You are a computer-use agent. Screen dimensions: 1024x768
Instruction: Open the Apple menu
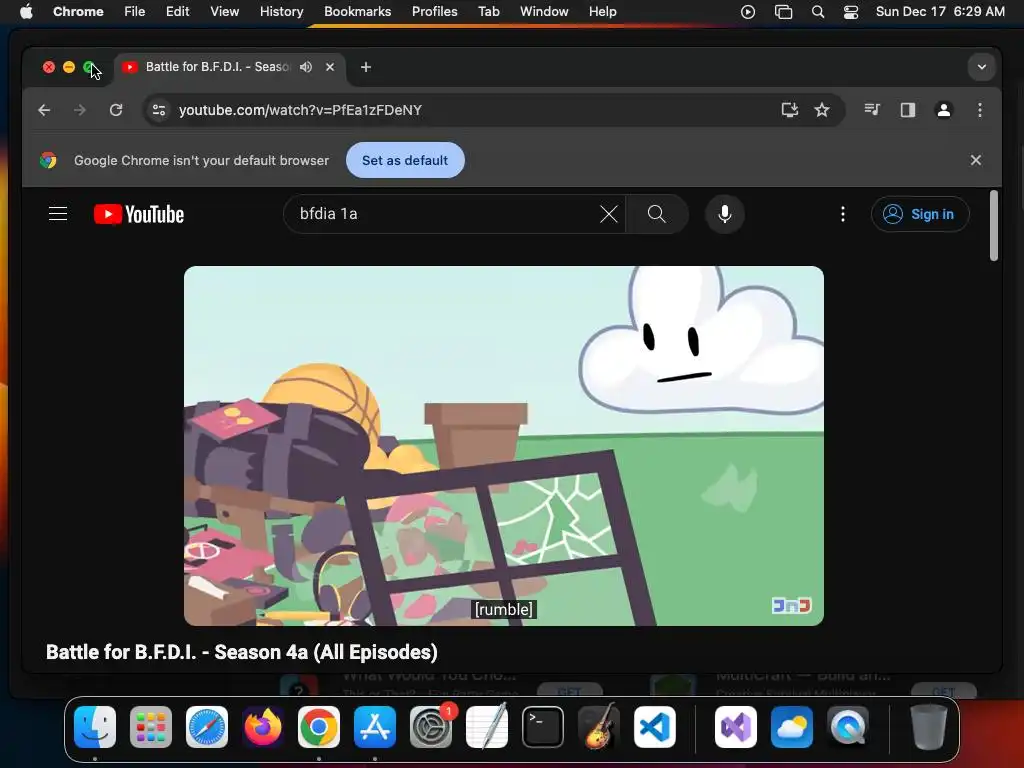click(x=26, y=11)
